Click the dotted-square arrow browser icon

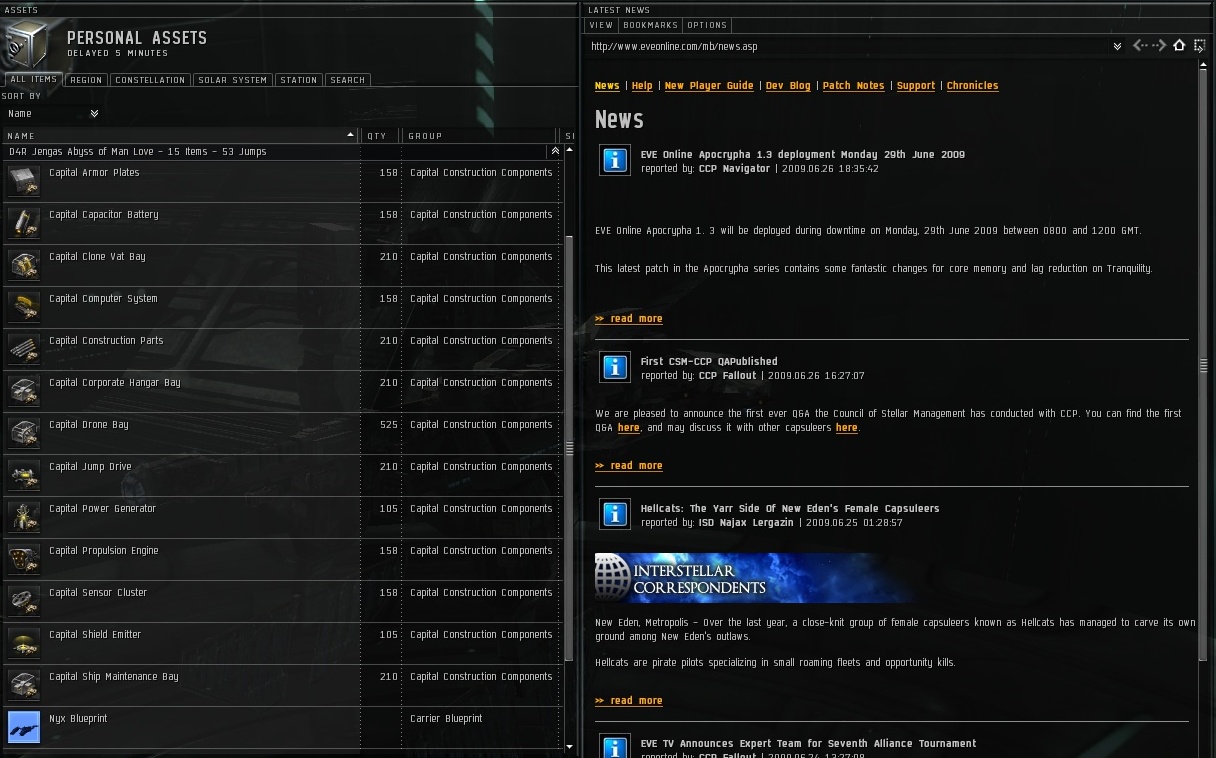pyautogui.click(x=1201, y=46)
